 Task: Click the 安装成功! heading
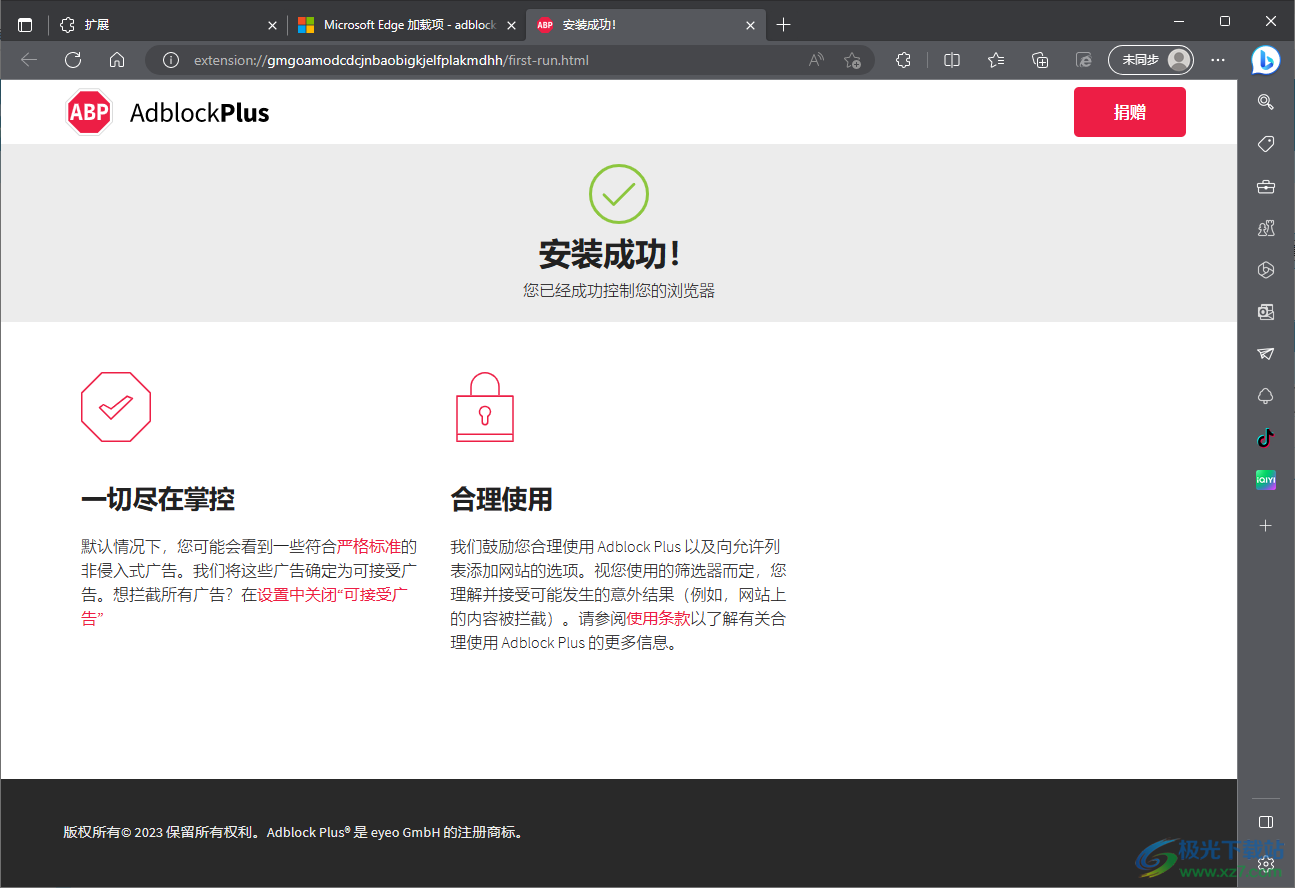click(x=611, y=254)
